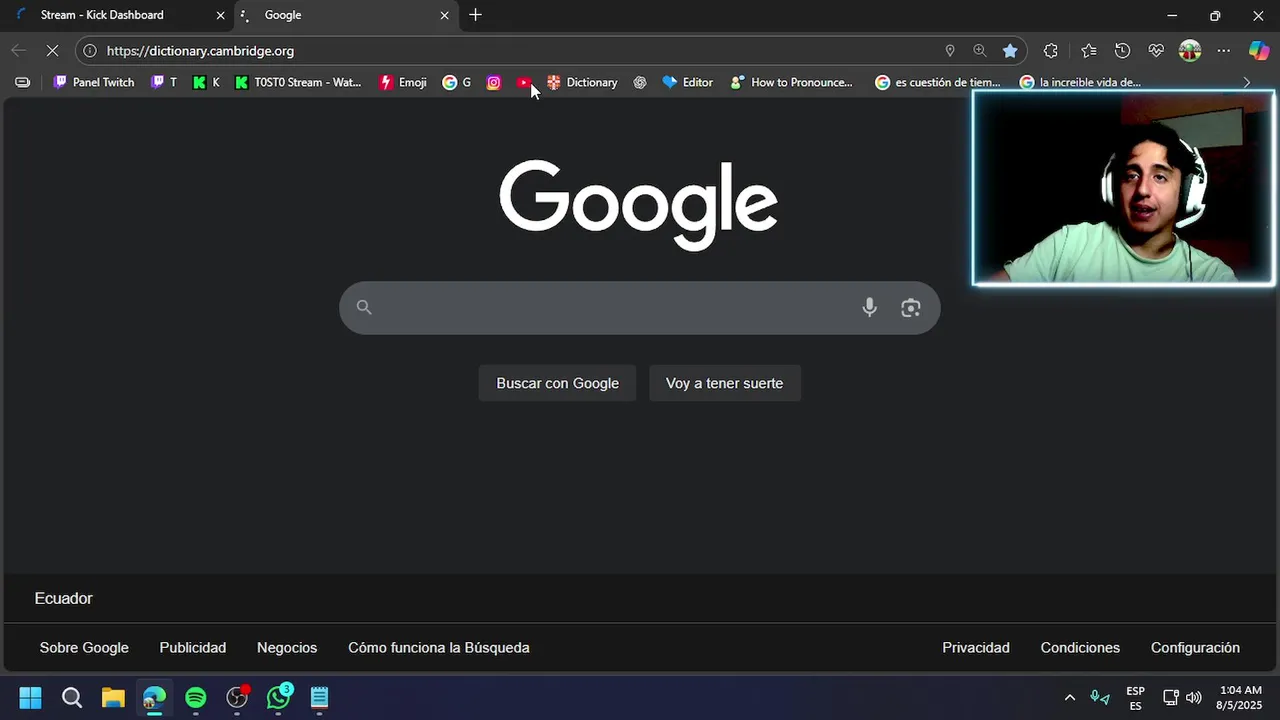Screen dimensions: 1280x720
Task: Open the browser Extensions menu
Action: coord(1051,51)
